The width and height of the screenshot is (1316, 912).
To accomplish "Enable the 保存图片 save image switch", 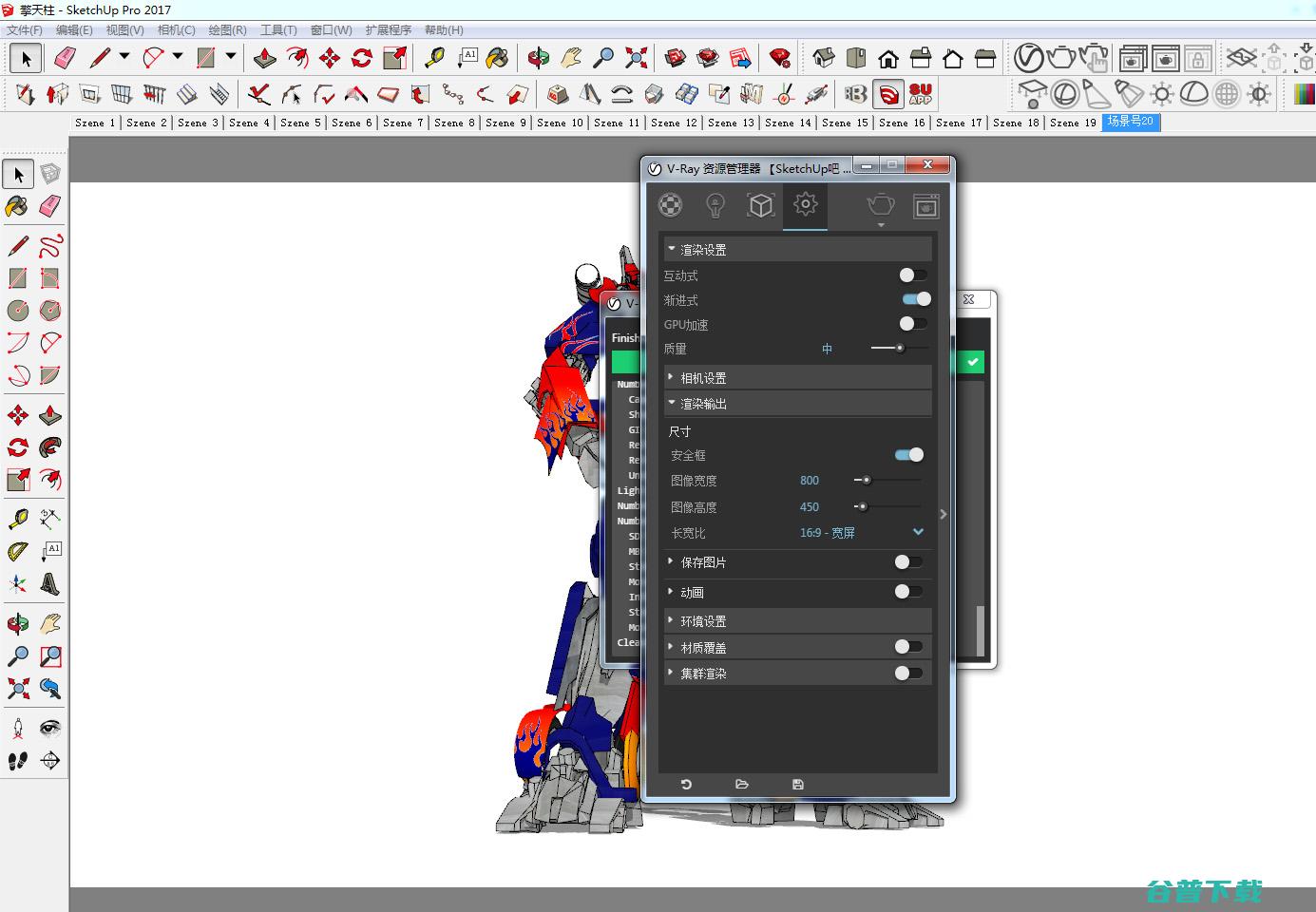I will tap(908, 562).
